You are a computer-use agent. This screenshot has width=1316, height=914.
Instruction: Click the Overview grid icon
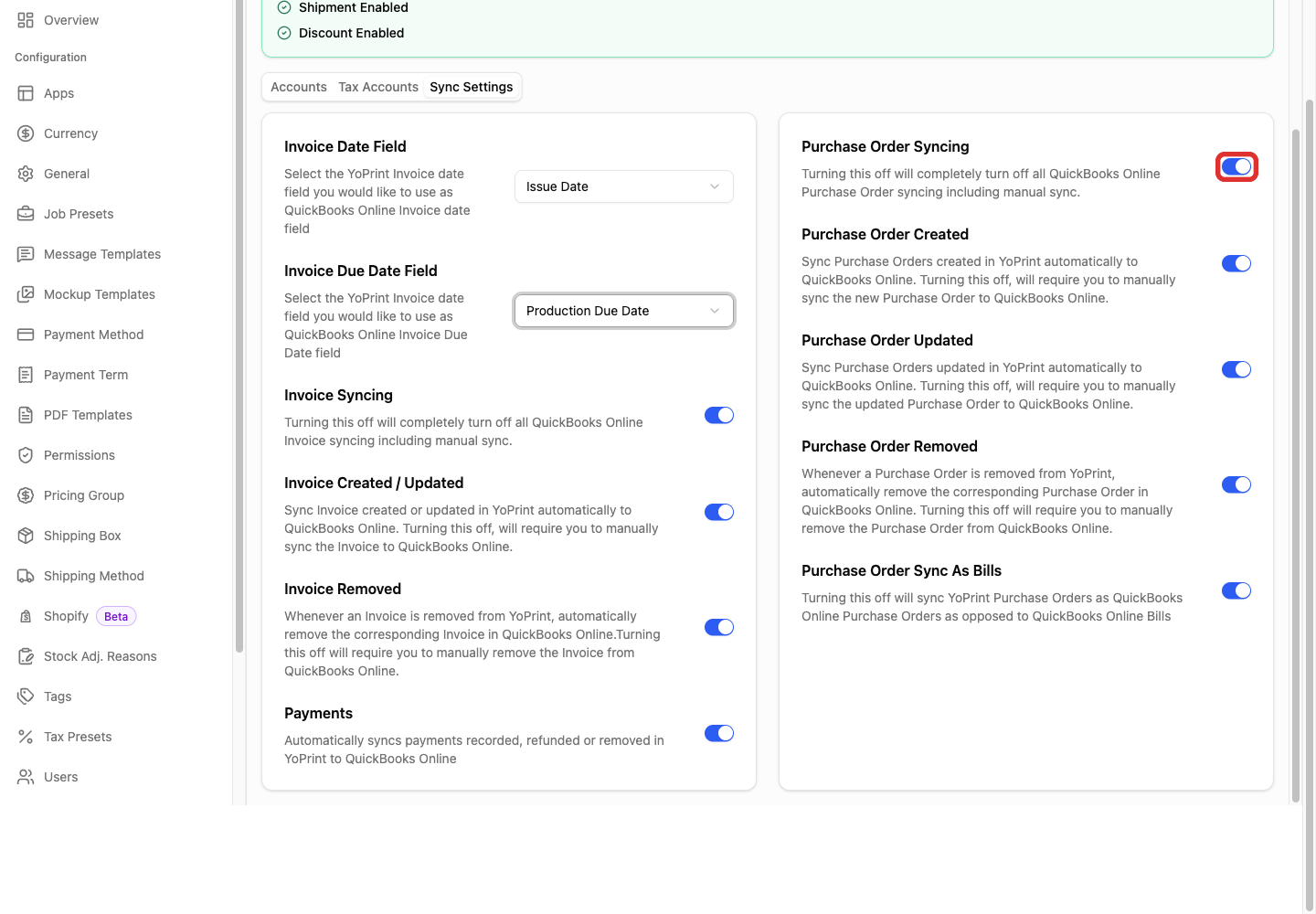[x=26, y=20]
